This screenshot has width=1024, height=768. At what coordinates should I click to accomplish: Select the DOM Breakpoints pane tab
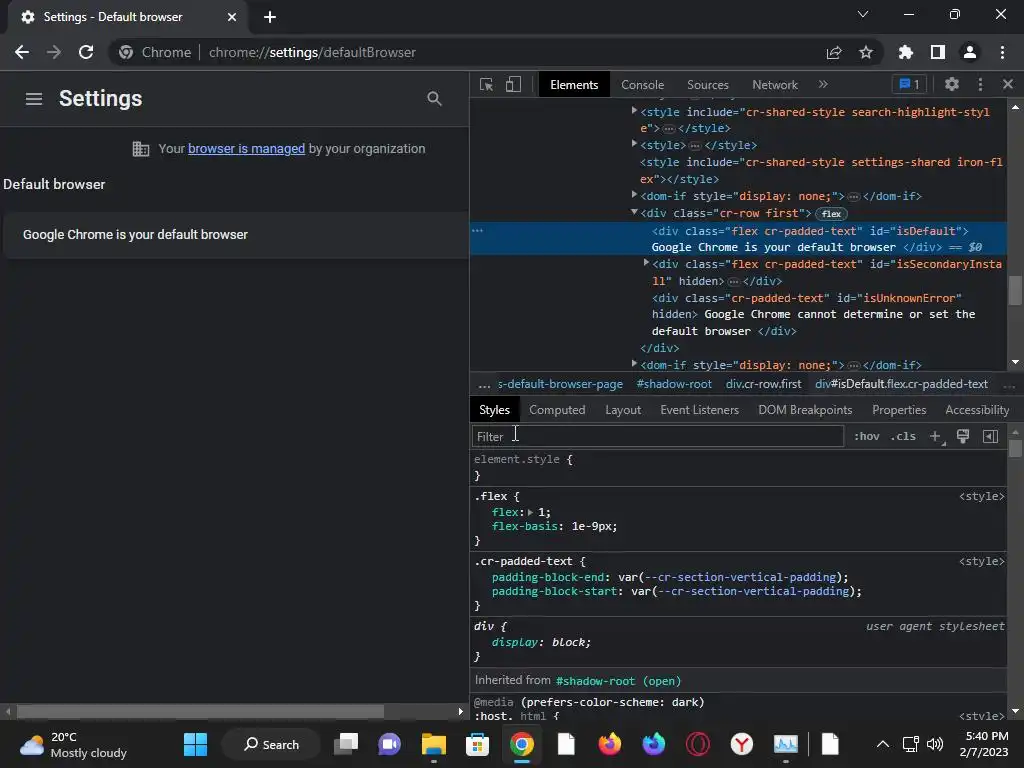(805, 410)
